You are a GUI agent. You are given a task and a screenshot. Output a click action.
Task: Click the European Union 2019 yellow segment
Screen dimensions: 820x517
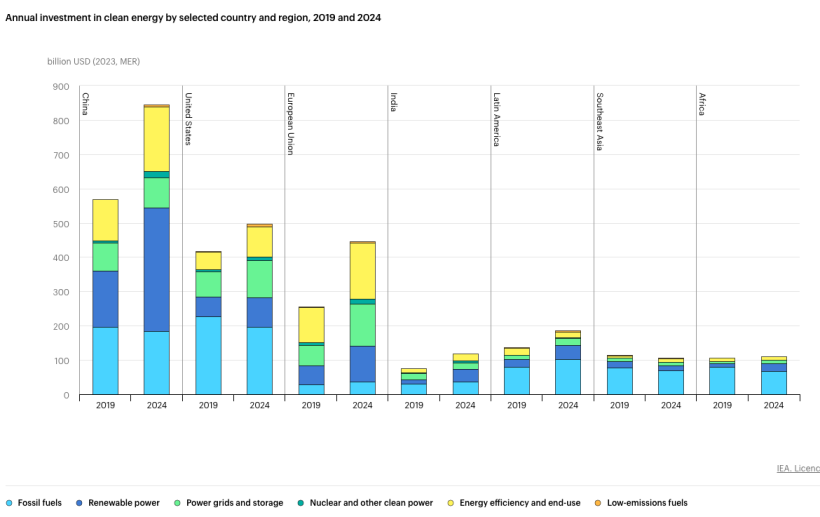click(x=311, y=325)
